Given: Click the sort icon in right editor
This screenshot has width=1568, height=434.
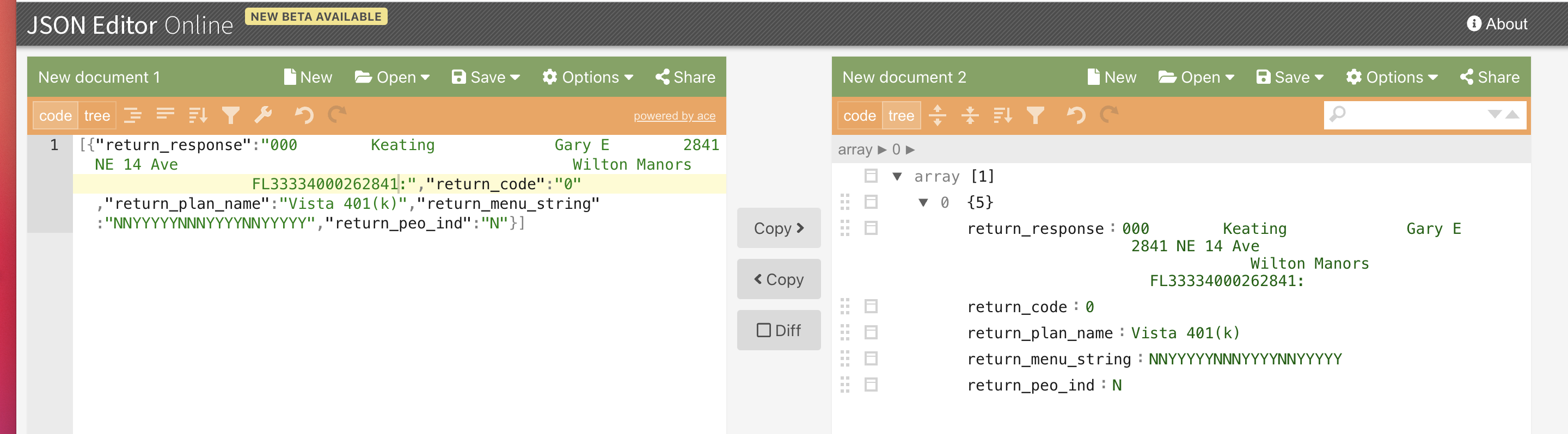Looking at the screenshot, I should coord(1002,115).
